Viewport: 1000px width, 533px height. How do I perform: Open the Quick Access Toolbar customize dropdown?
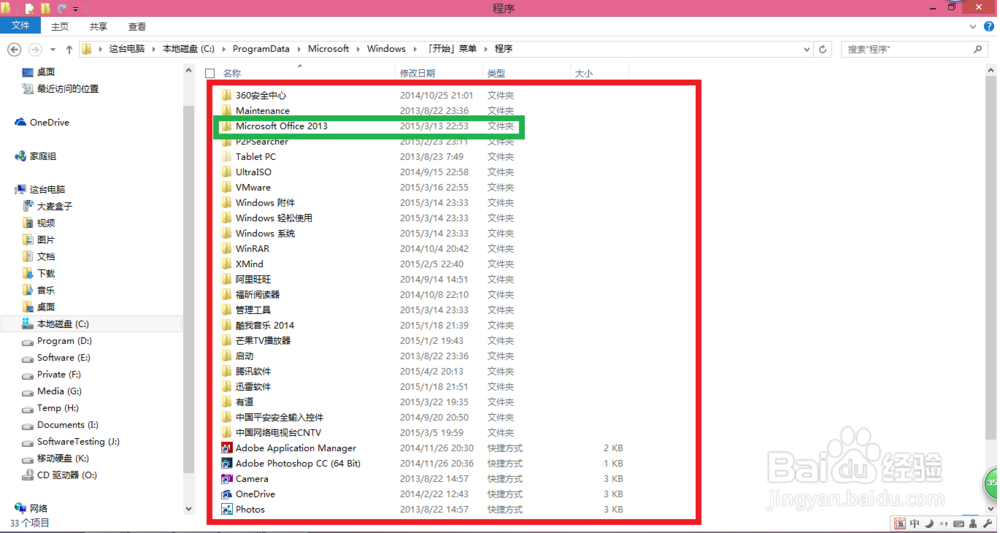pyautogui.click(x=75, y=9)
